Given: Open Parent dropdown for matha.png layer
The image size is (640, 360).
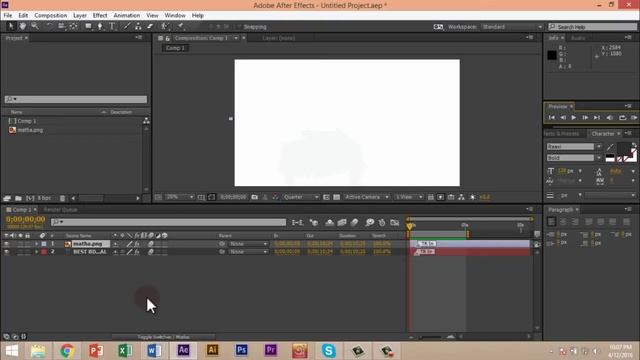Looking at the screenshot, I should (248, 244).
